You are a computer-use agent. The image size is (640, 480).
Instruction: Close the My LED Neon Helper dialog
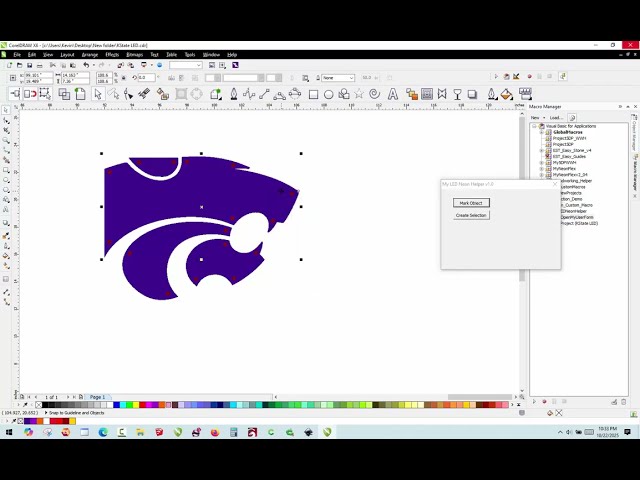[x=555, y=184]
